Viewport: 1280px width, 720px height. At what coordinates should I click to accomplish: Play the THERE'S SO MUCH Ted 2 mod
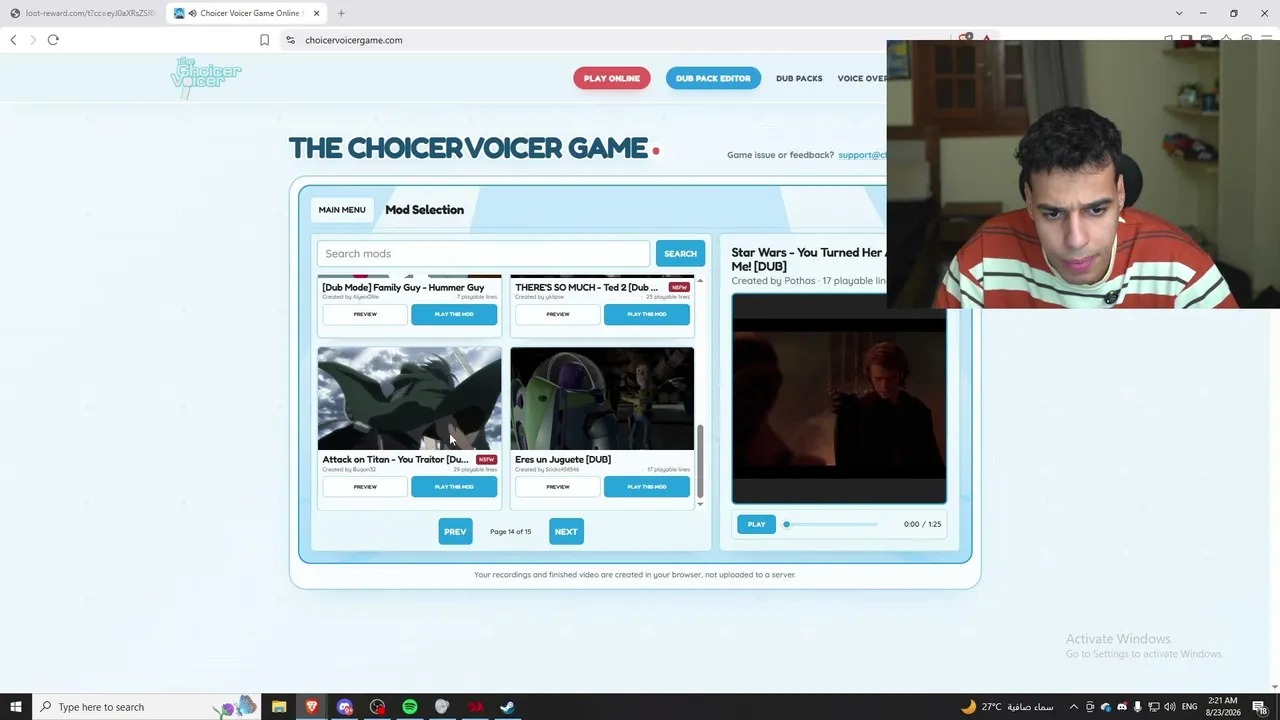click(647, 314)
